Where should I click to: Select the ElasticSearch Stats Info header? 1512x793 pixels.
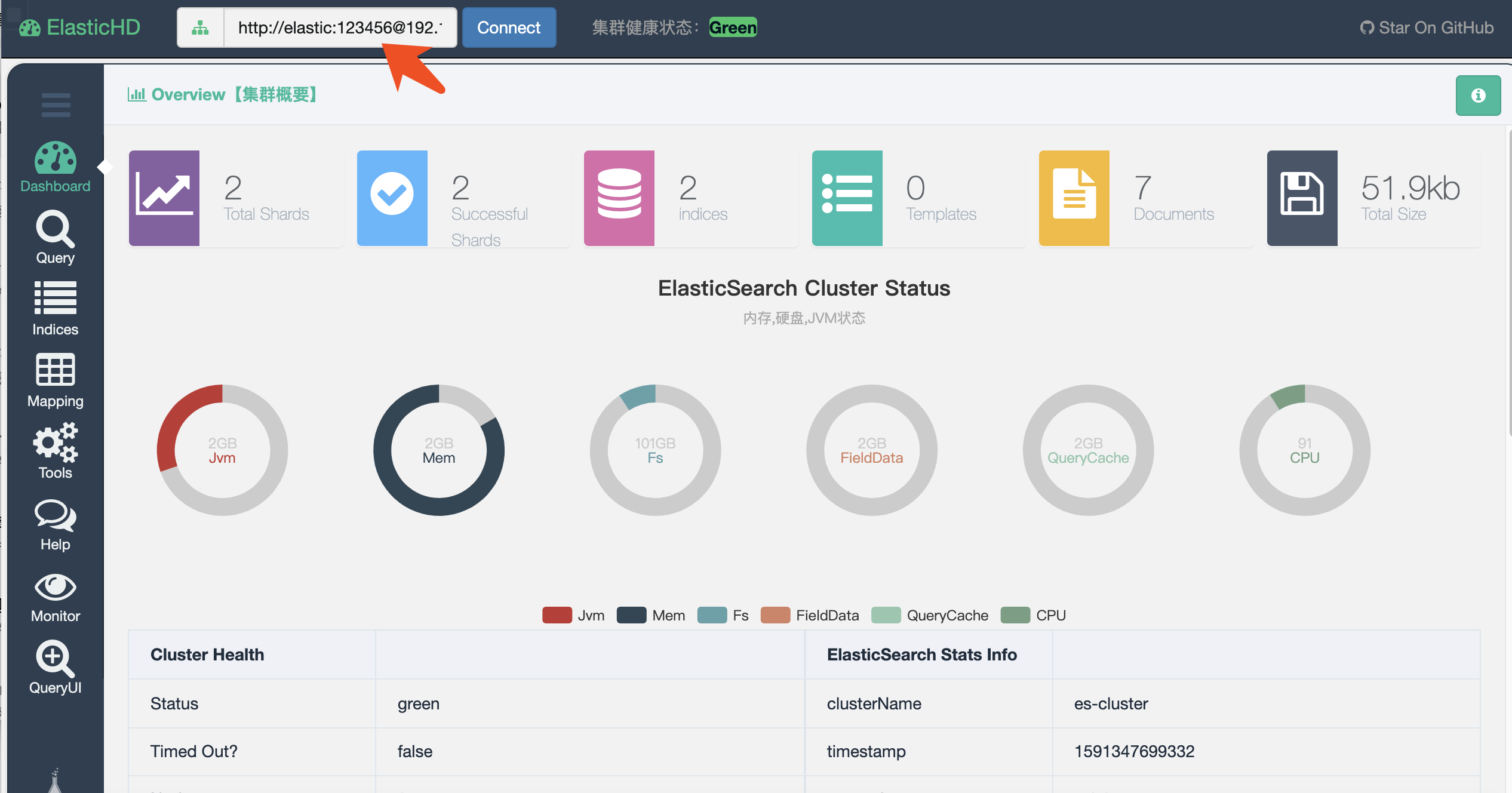[x=921, y=654]
